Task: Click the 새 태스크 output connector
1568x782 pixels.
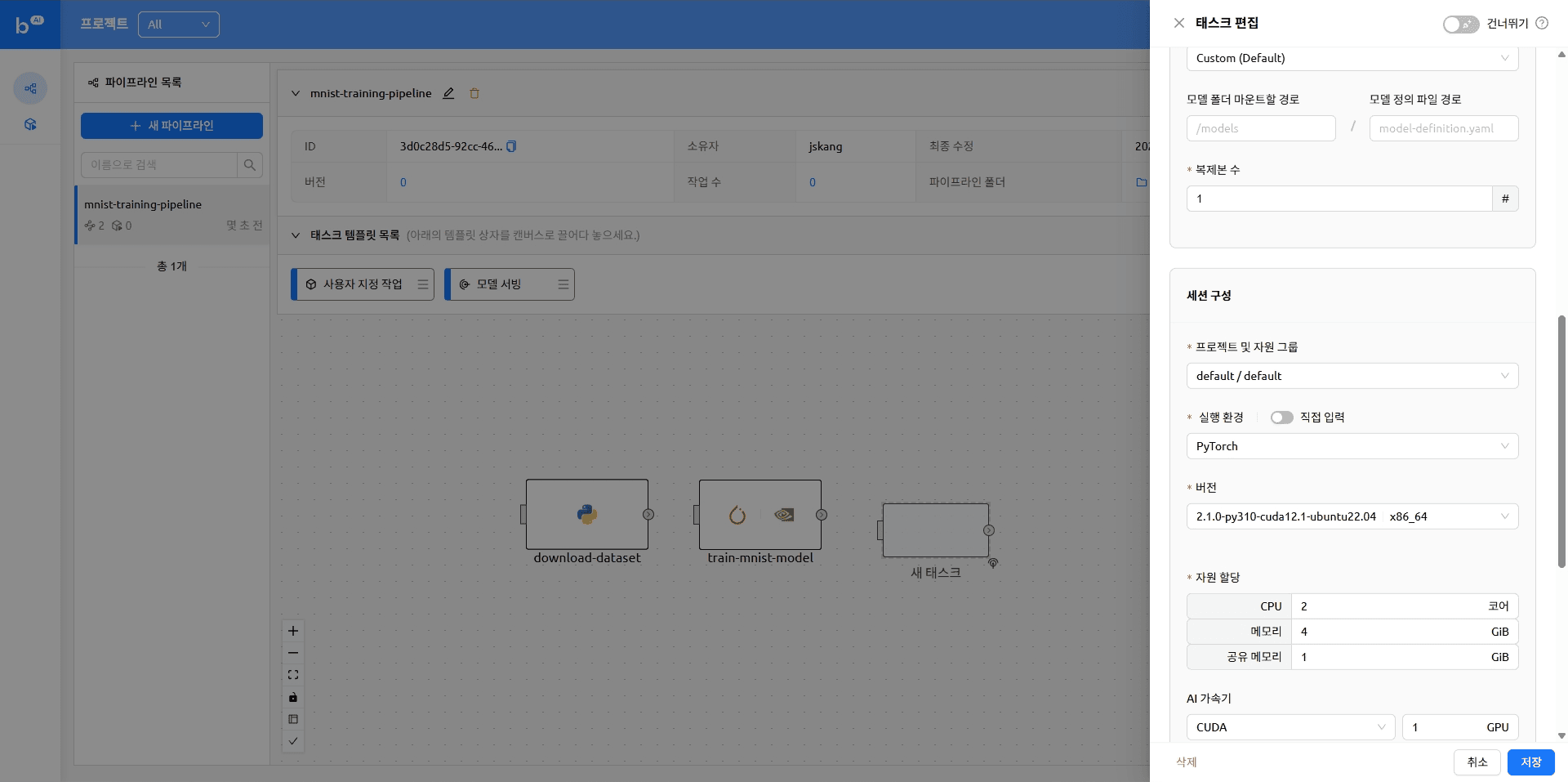Action: pyautogui.click(x=989, y=530)
